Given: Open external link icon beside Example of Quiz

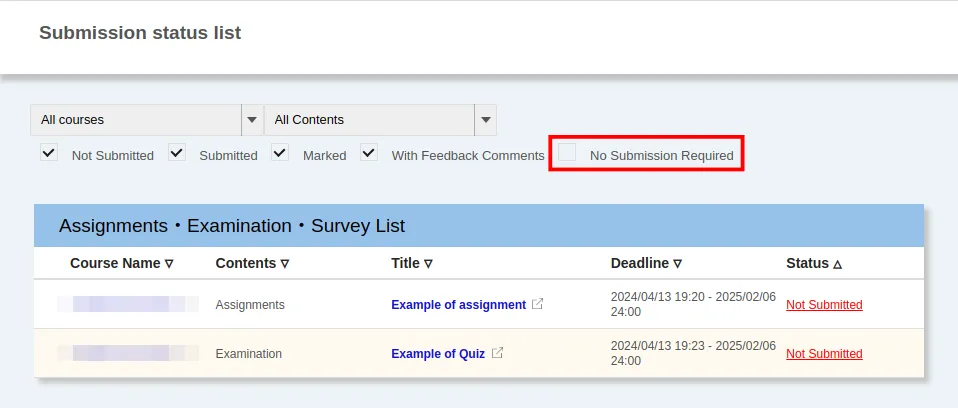Looking at the screenshot, I should point(497,353).
